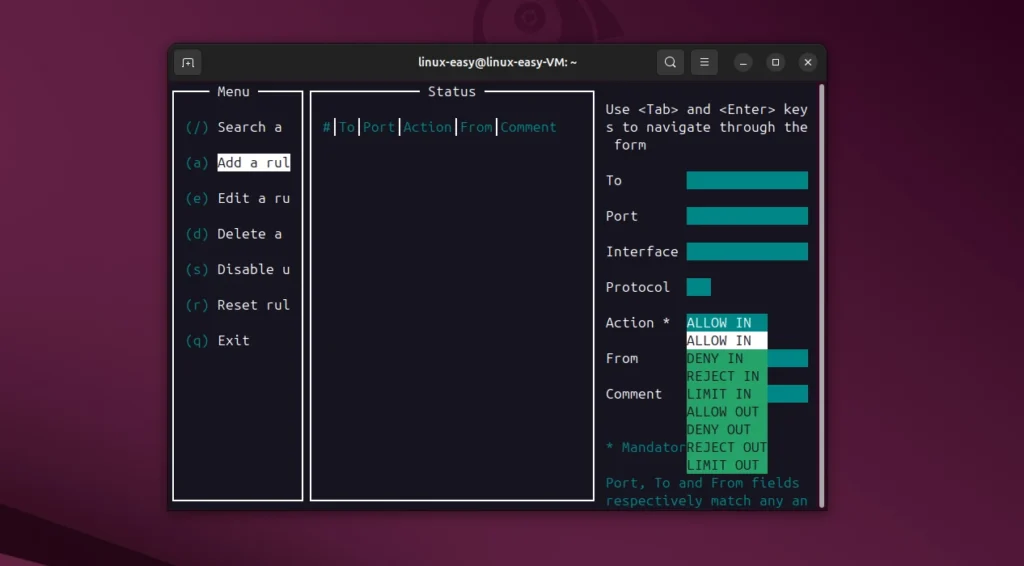The image size is (1024, 566).
Task: Click the Comment column header
Action: pos(528,127)
